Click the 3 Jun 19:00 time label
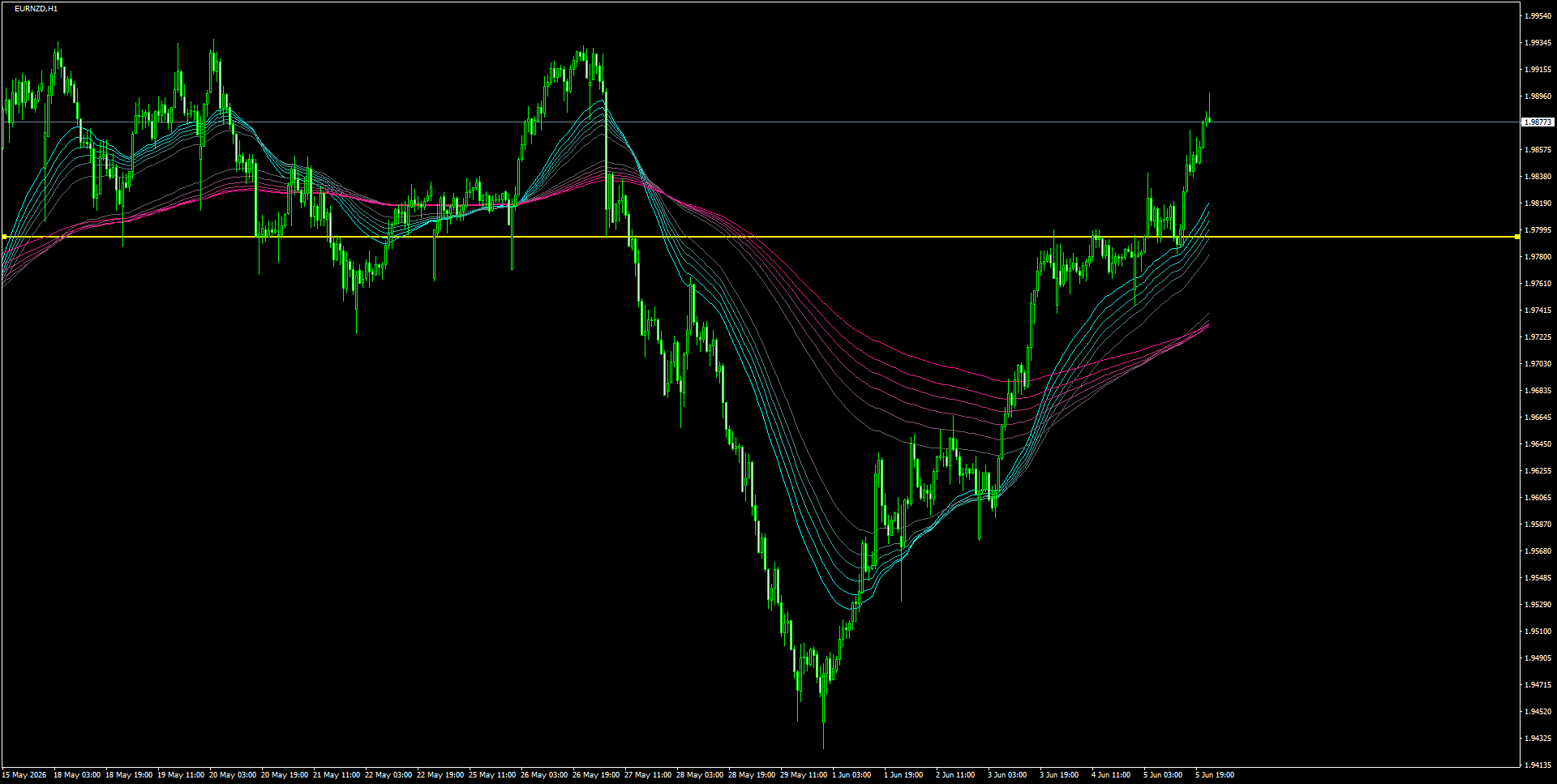1557x784 pixels. point(1059,775)
